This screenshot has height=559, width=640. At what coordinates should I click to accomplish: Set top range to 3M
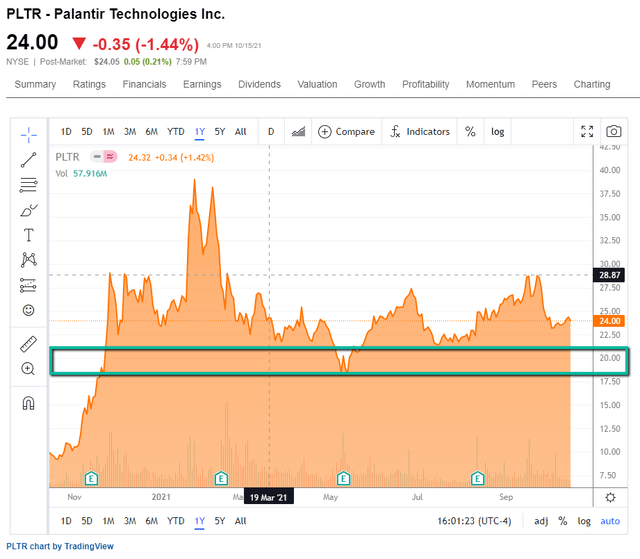pyautogui.click(x=130, y=132)
